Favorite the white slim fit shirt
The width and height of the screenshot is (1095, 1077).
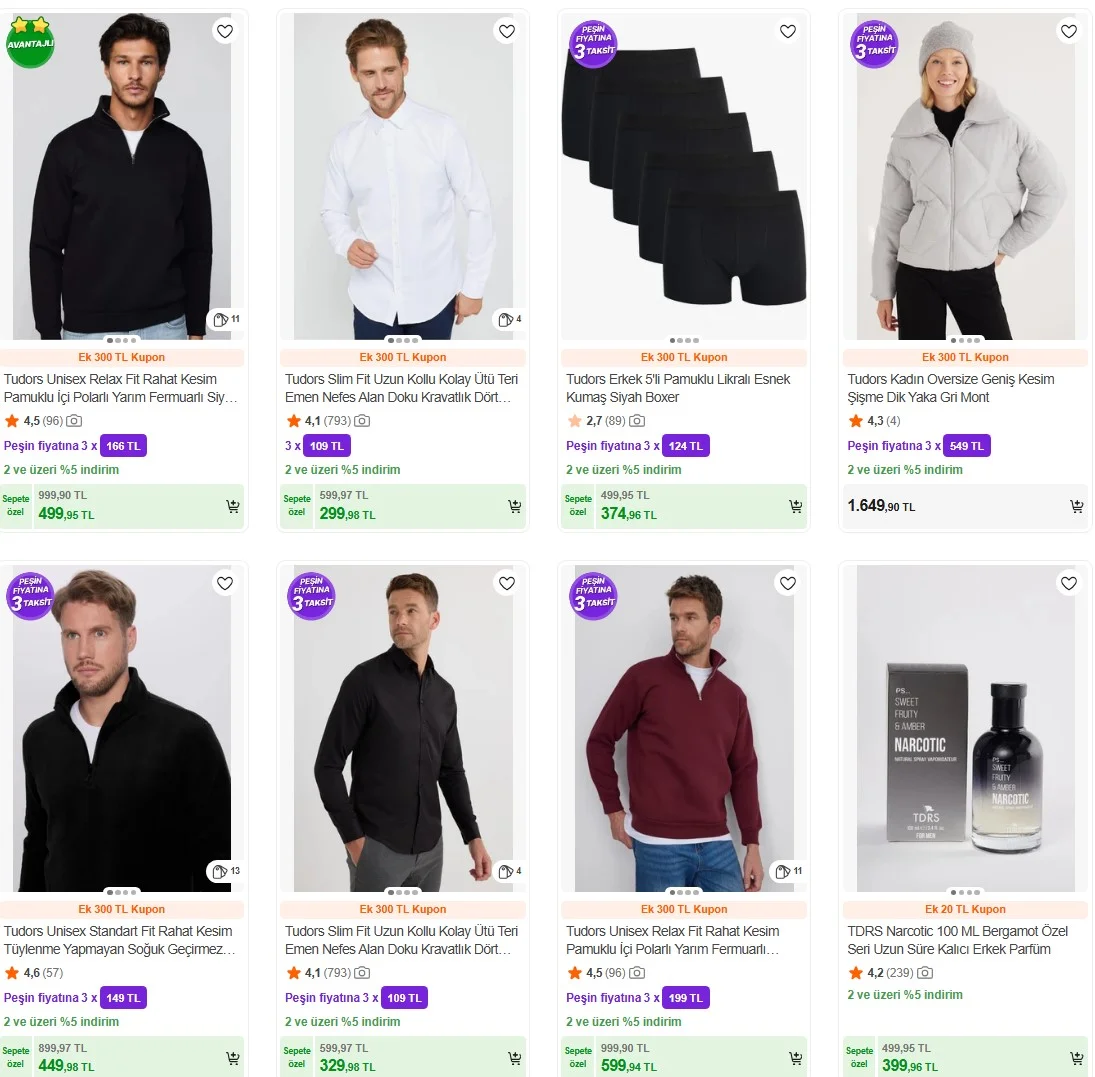(507, 31)
